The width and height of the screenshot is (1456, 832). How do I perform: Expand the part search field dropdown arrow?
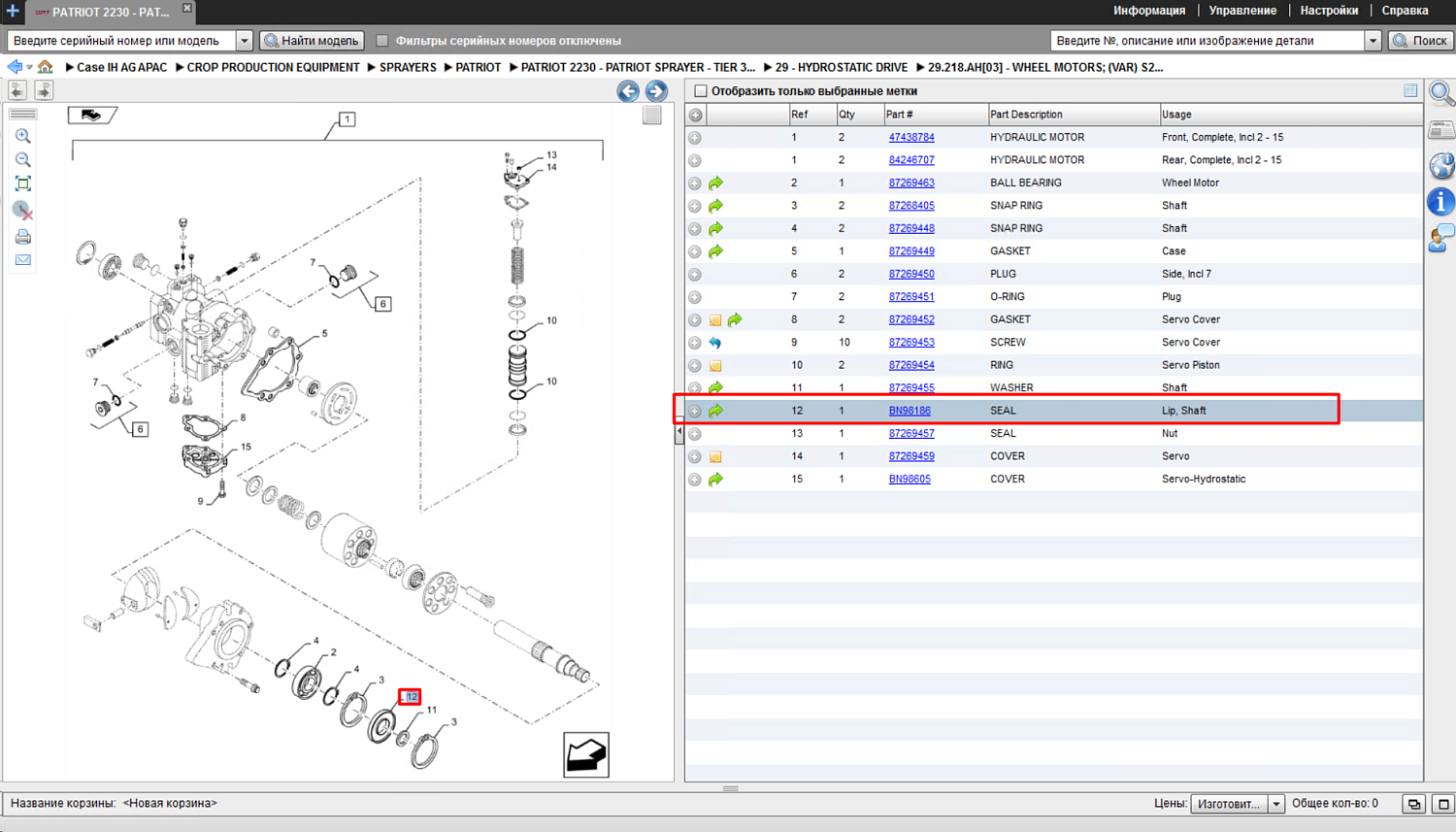pyautogui.click(x=1373, y=41)
